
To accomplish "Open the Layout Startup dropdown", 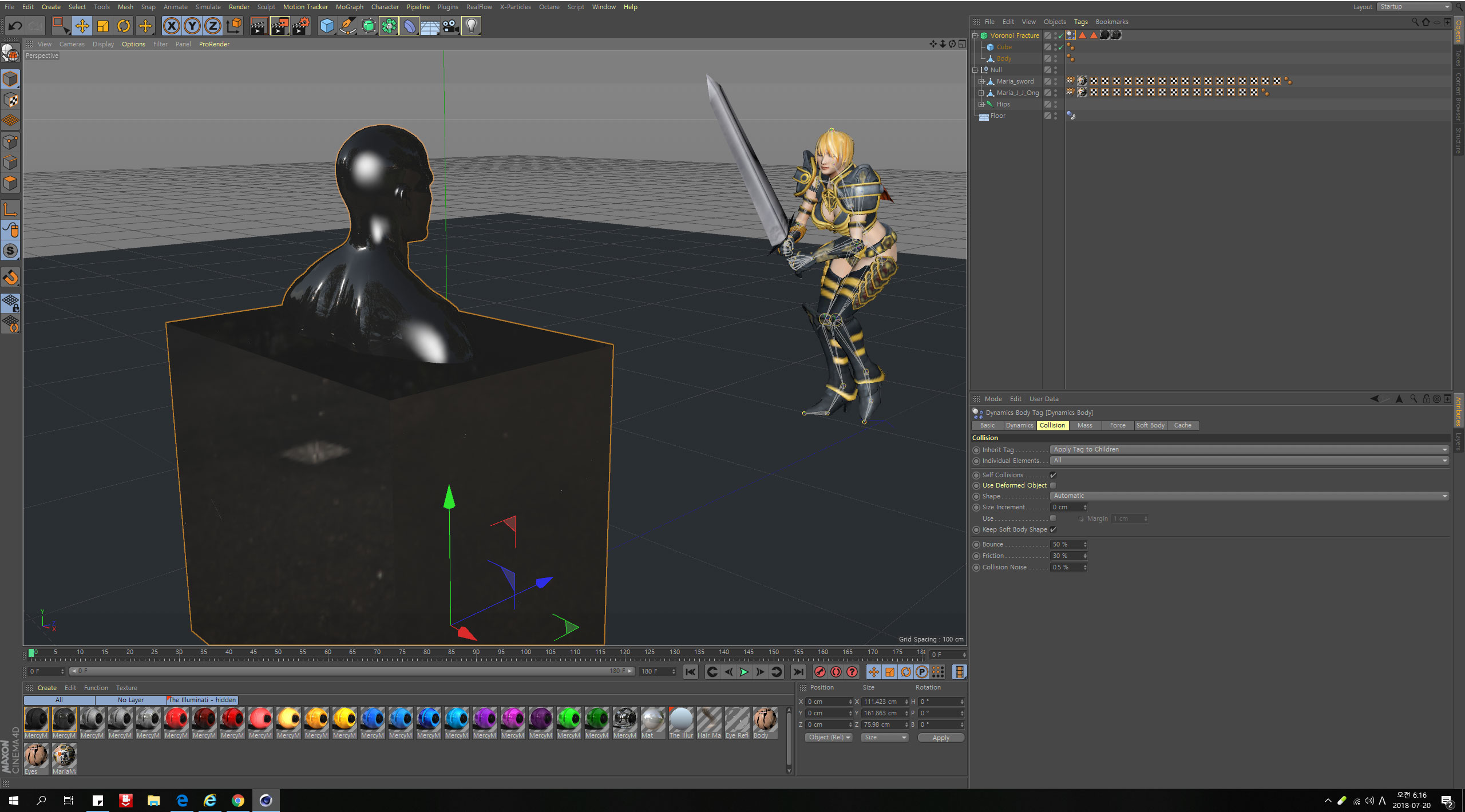I will coord(1413,7).
